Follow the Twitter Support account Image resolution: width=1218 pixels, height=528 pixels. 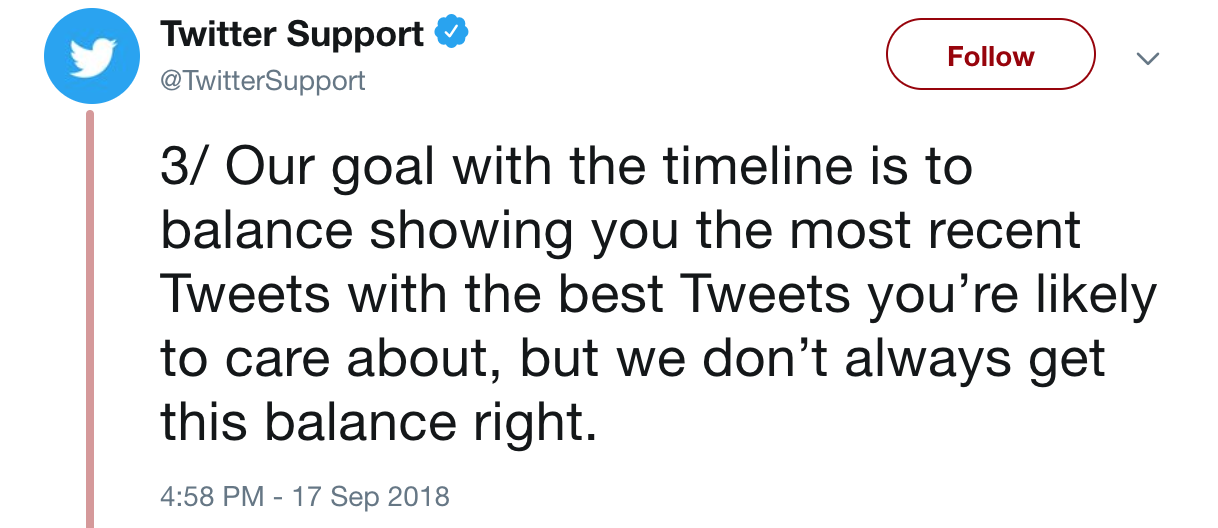pos(991,55)
